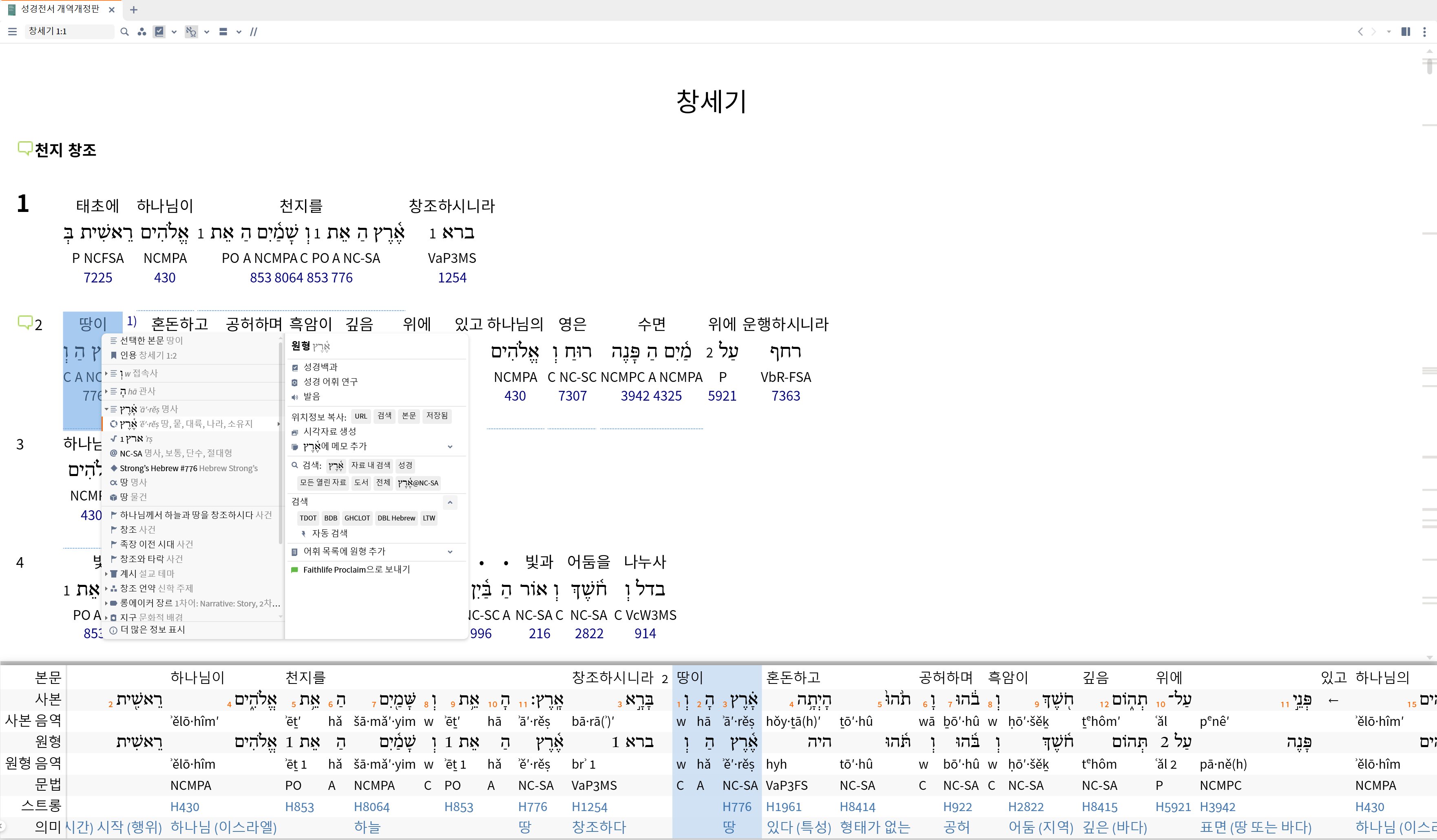The image size is (1437, 840).
Task: Click the 저장됨 button
Action: click(437, 416)
